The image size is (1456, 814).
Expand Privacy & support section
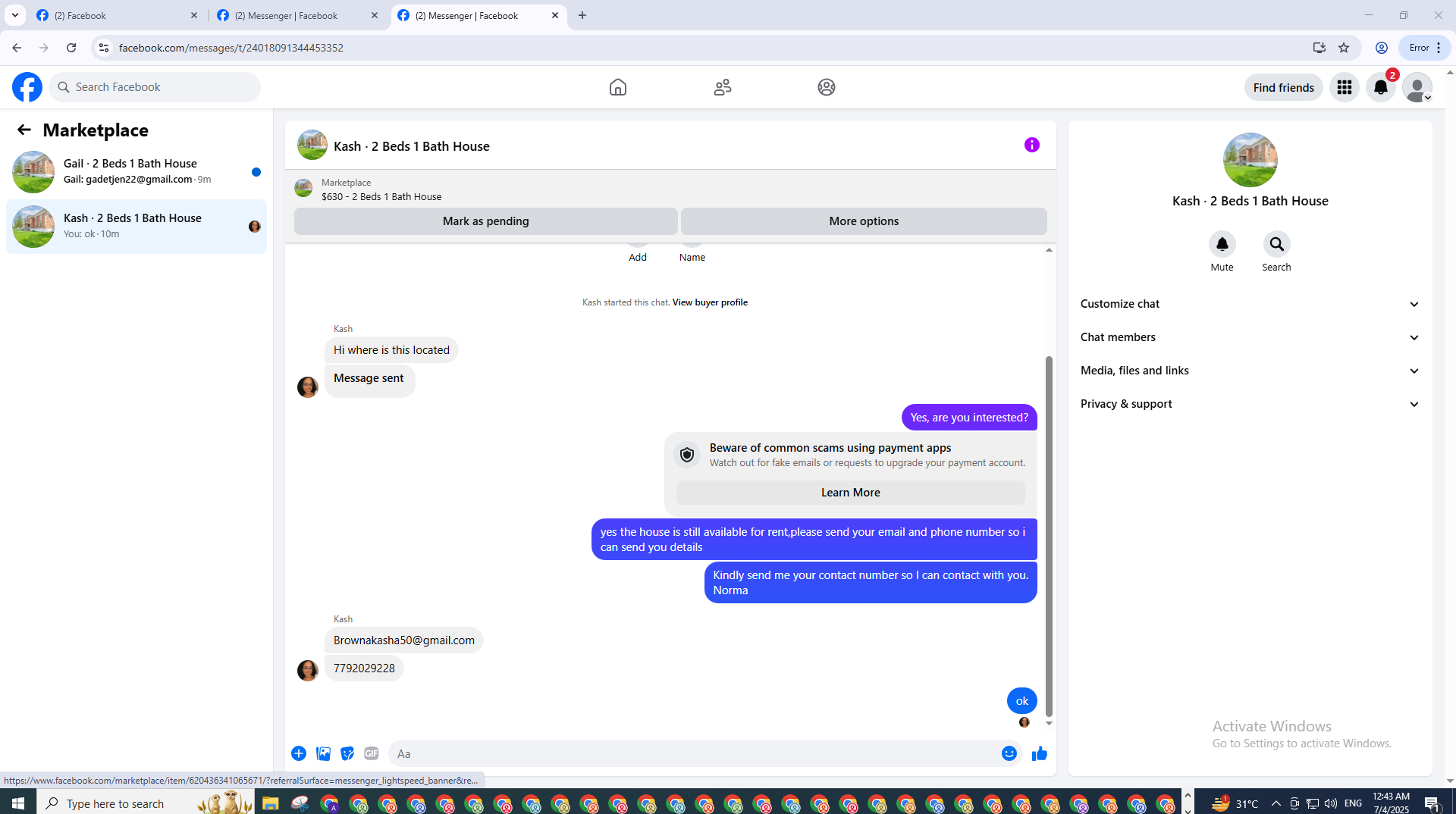click(1250, 404)
